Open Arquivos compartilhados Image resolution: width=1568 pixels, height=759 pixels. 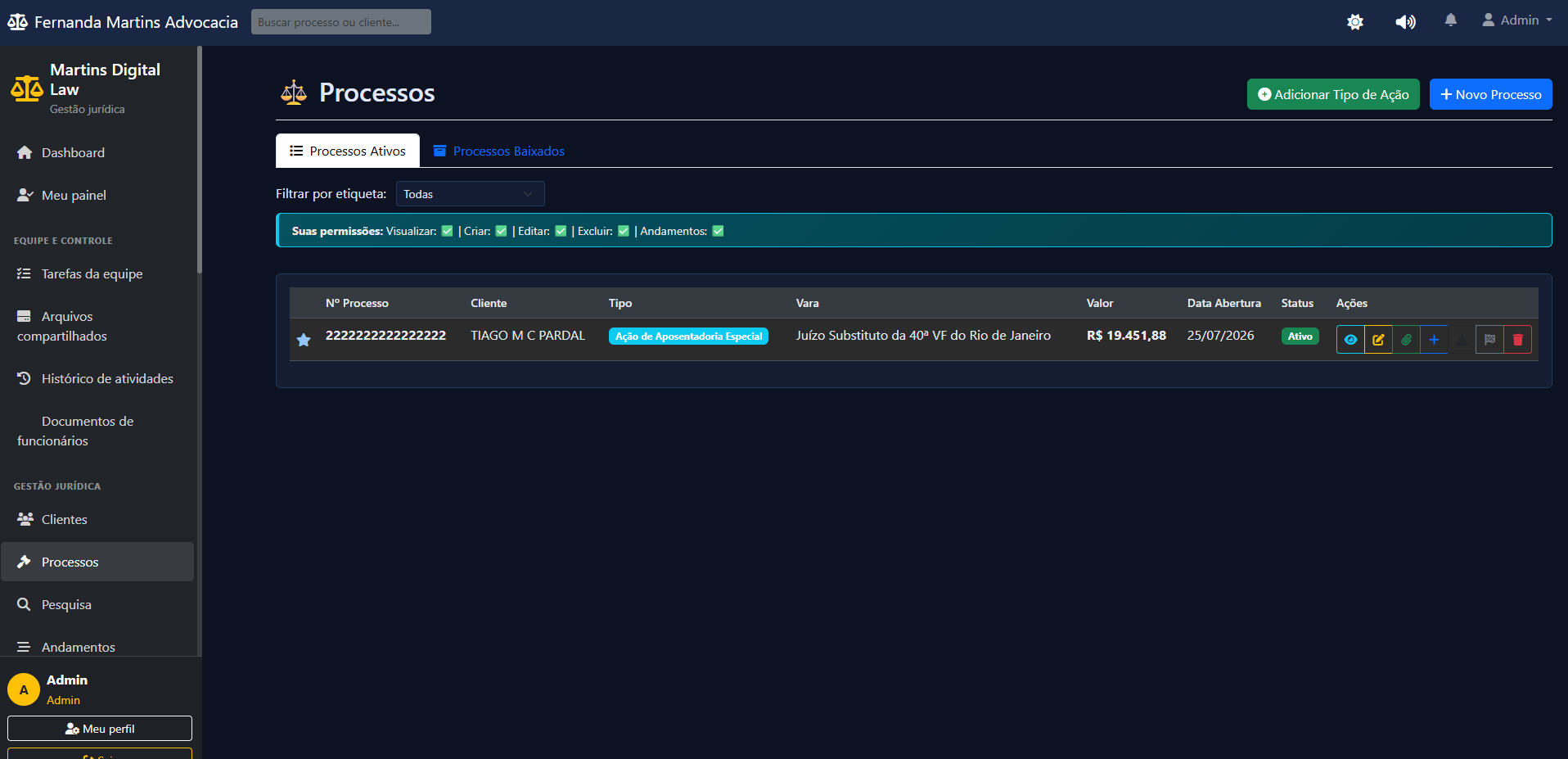click(97, 326)
